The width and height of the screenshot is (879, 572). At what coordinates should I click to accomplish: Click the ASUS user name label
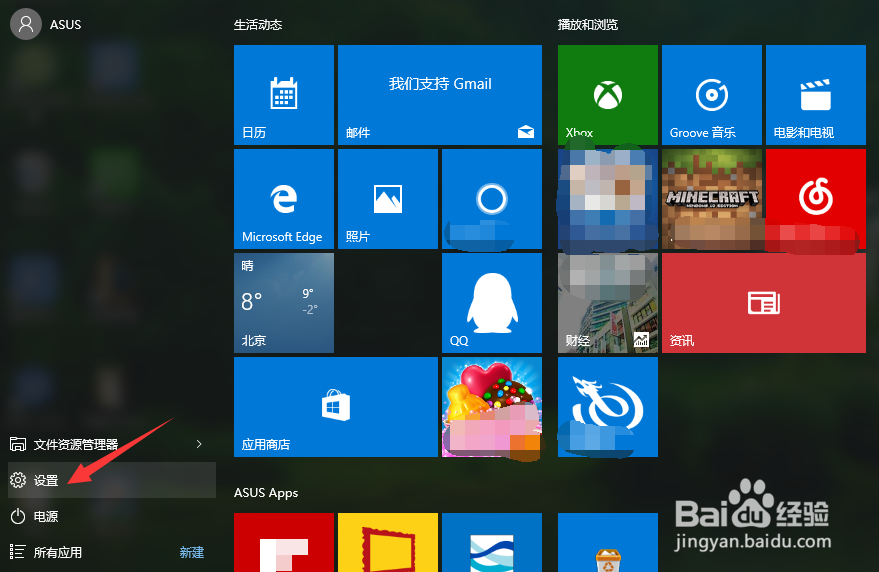(x=66, y=25)
